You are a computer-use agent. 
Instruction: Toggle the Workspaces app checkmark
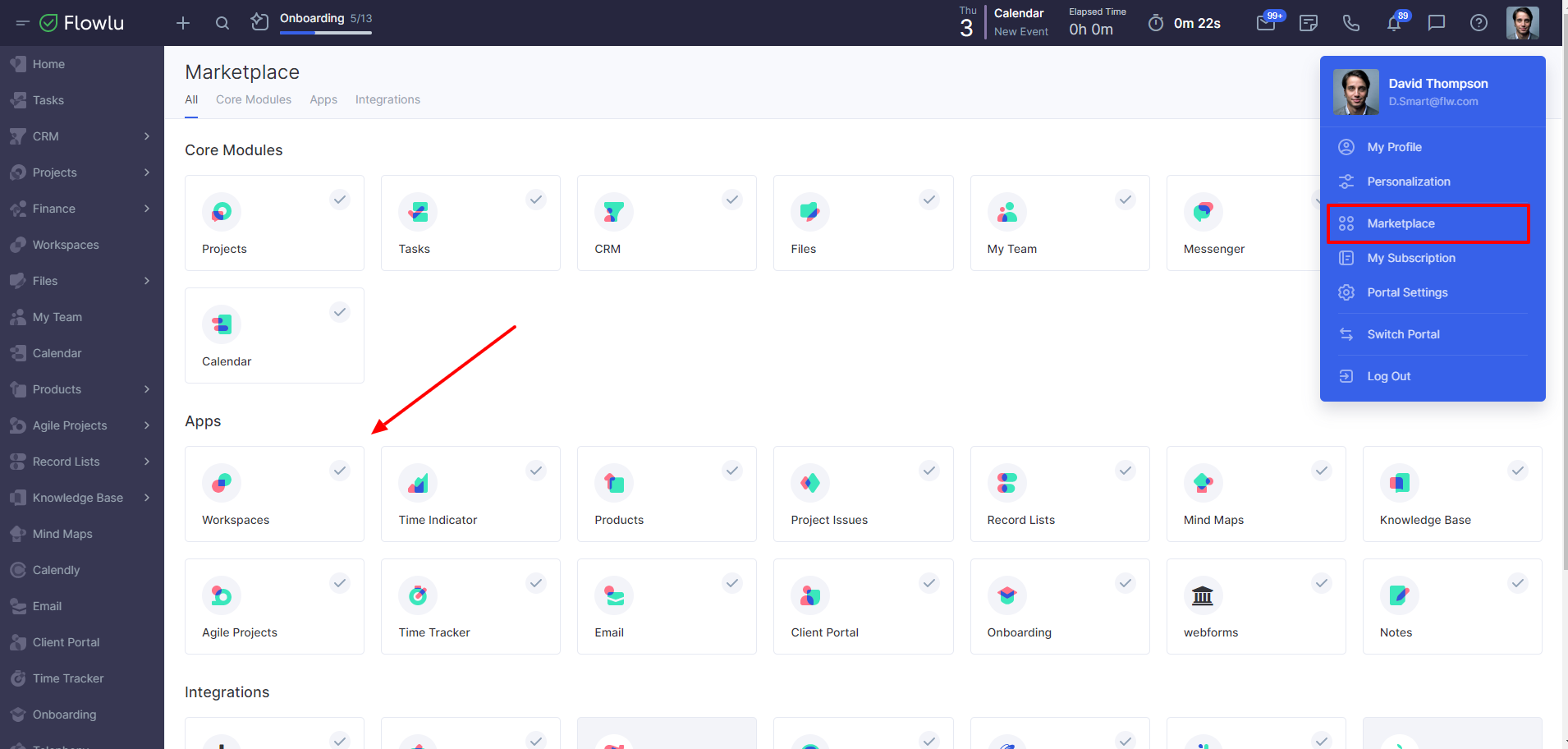click(x=340, y=471)
